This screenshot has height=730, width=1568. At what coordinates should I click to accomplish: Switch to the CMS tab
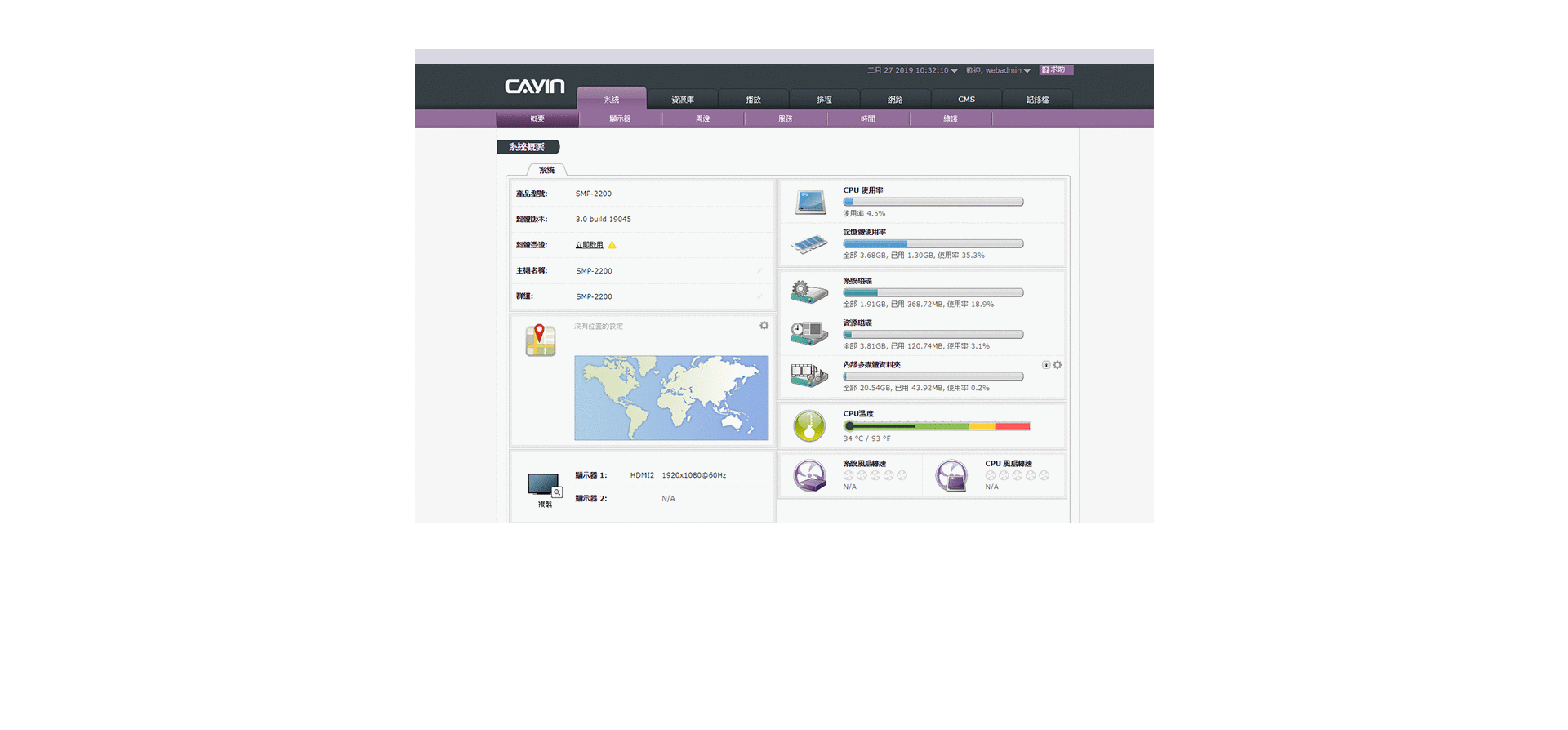966,100
